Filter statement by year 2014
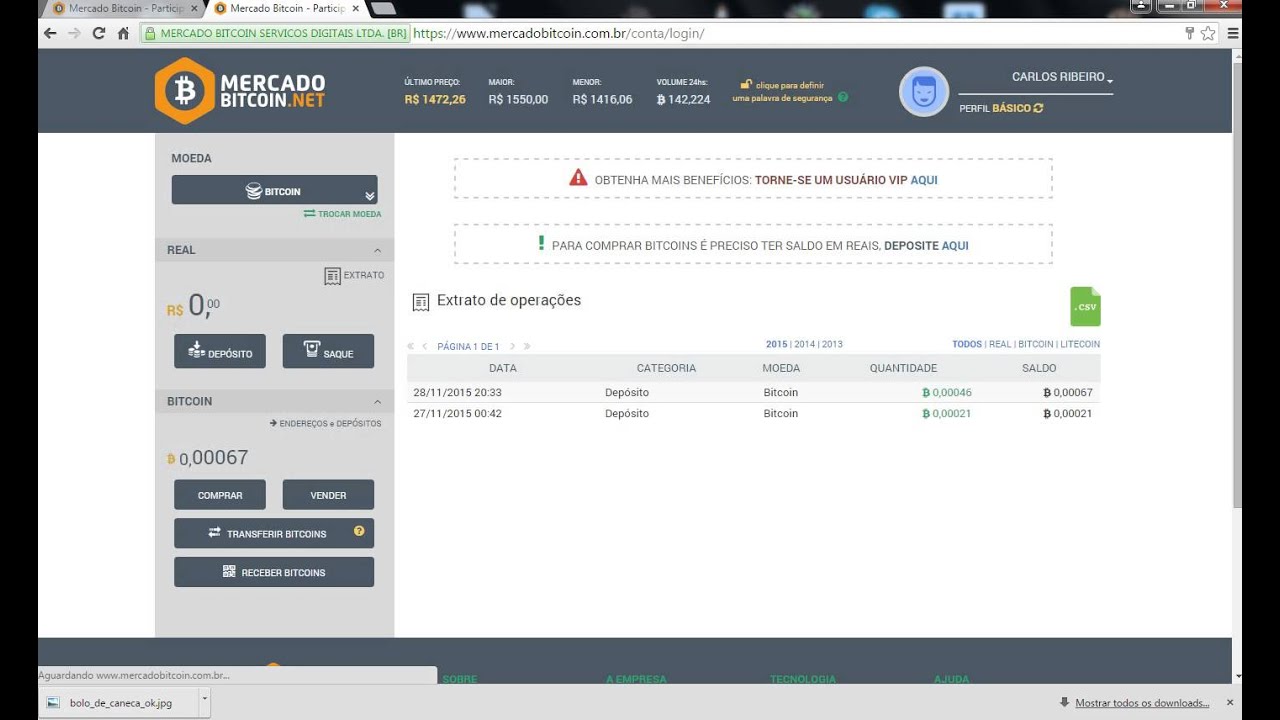1280x720 pixels. pyautogui.click(x=804, y=344)
